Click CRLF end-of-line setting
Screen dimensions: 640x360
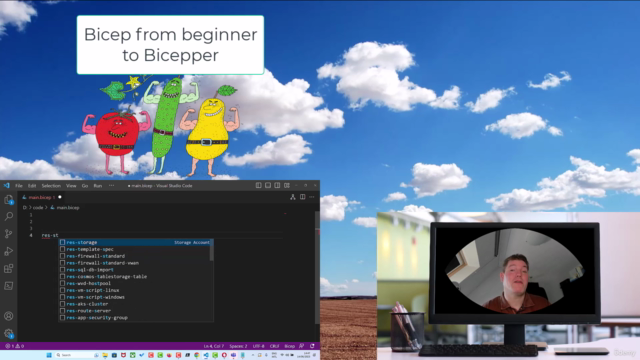click(x=274, y=346)
